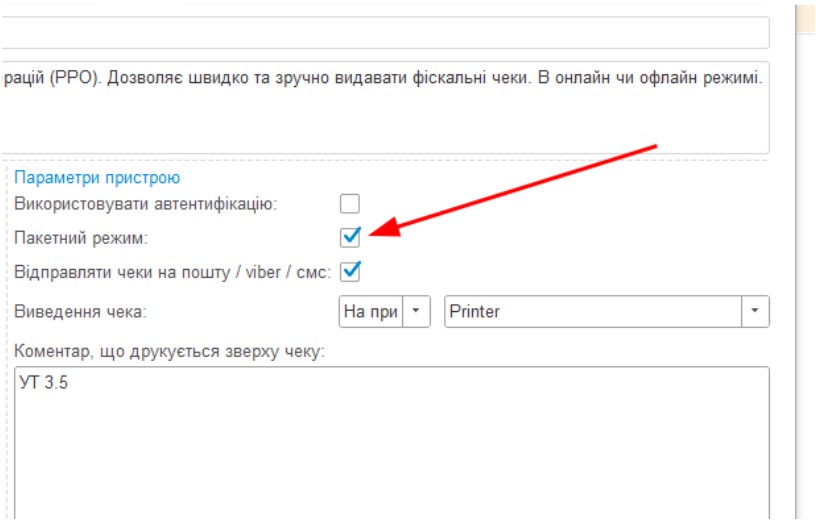Enable the Використовувати автентифікацію checkbox
The width and height of the screenshot is (816, 530).
(x=349, y=204)
